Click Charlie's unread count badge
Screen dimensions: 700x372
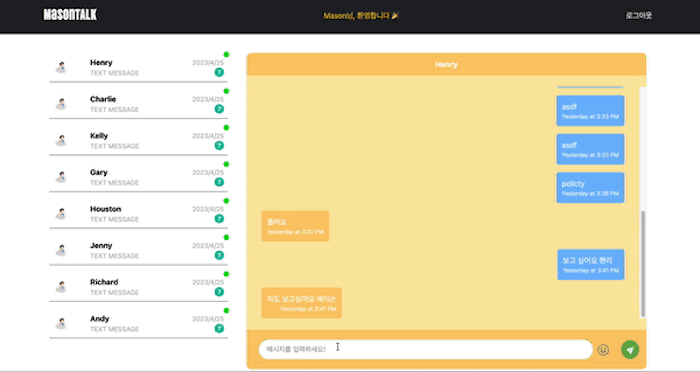pos(219,109)
